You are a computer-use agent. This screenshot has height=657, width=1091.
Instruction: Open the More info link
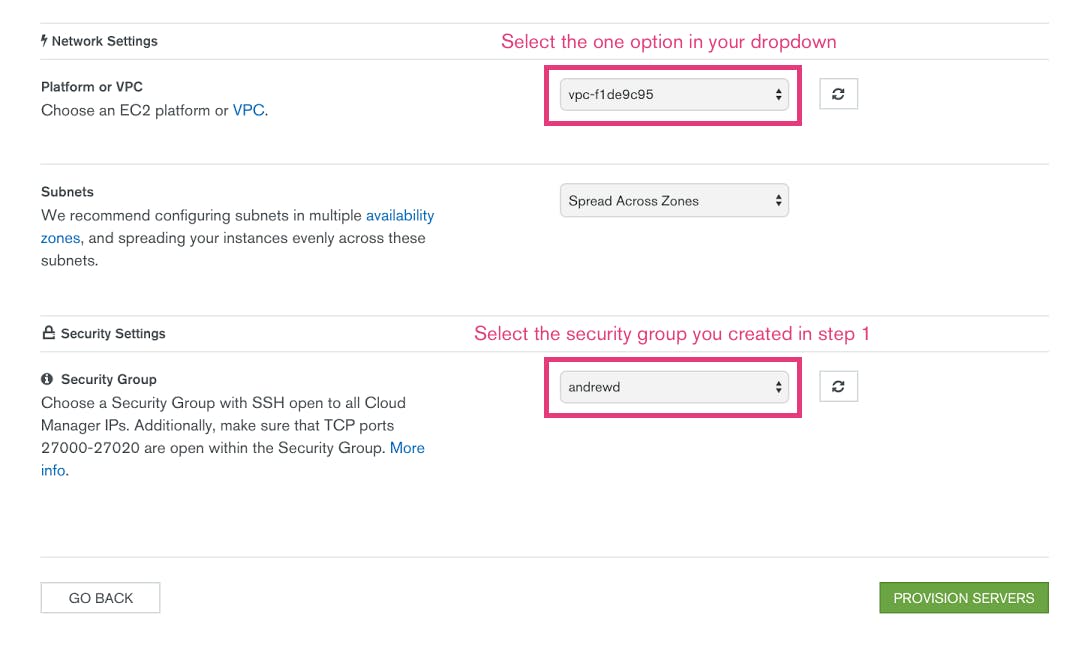click(232, 459)
